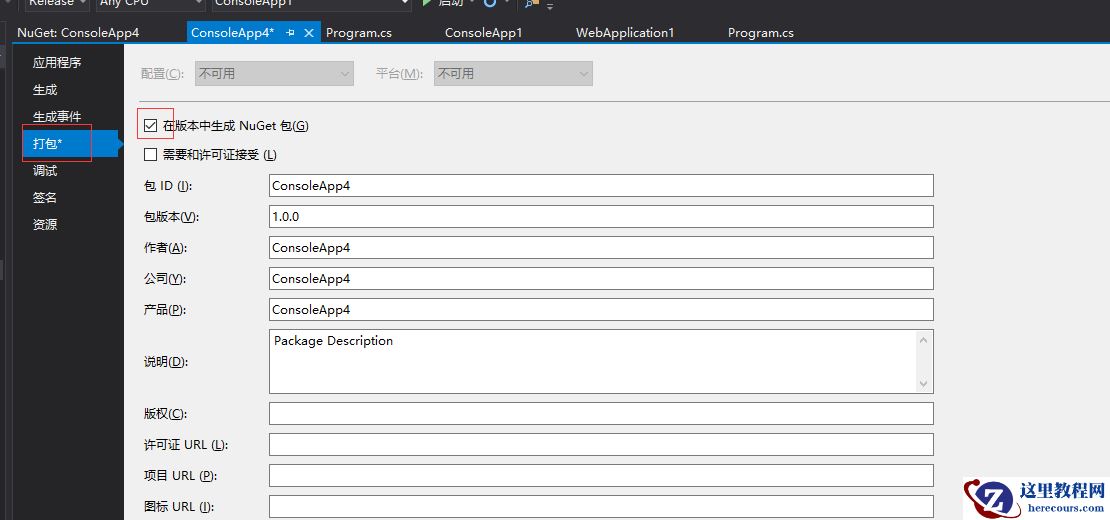Click the 版权(C): label

[x=165, y=413]
